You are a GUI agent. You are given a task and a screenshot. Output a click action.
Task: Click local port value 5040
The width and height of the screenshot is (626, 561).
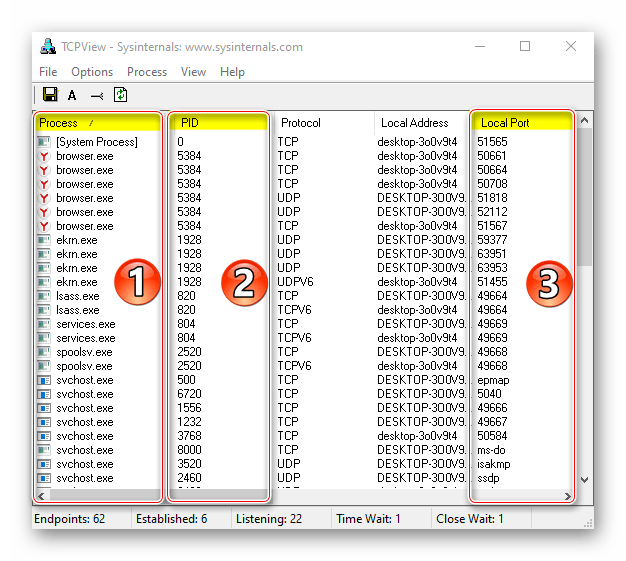click(489, 394)
